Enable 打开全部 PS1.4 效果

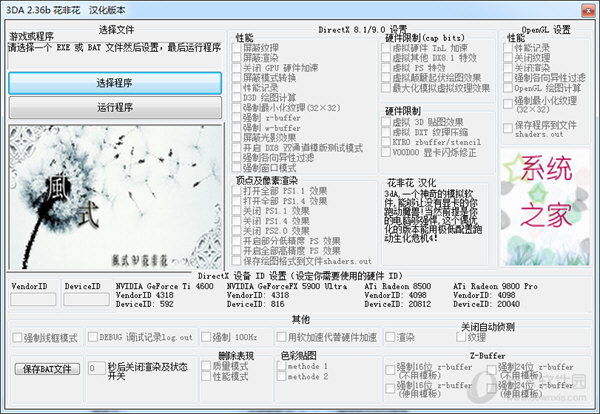236,201
